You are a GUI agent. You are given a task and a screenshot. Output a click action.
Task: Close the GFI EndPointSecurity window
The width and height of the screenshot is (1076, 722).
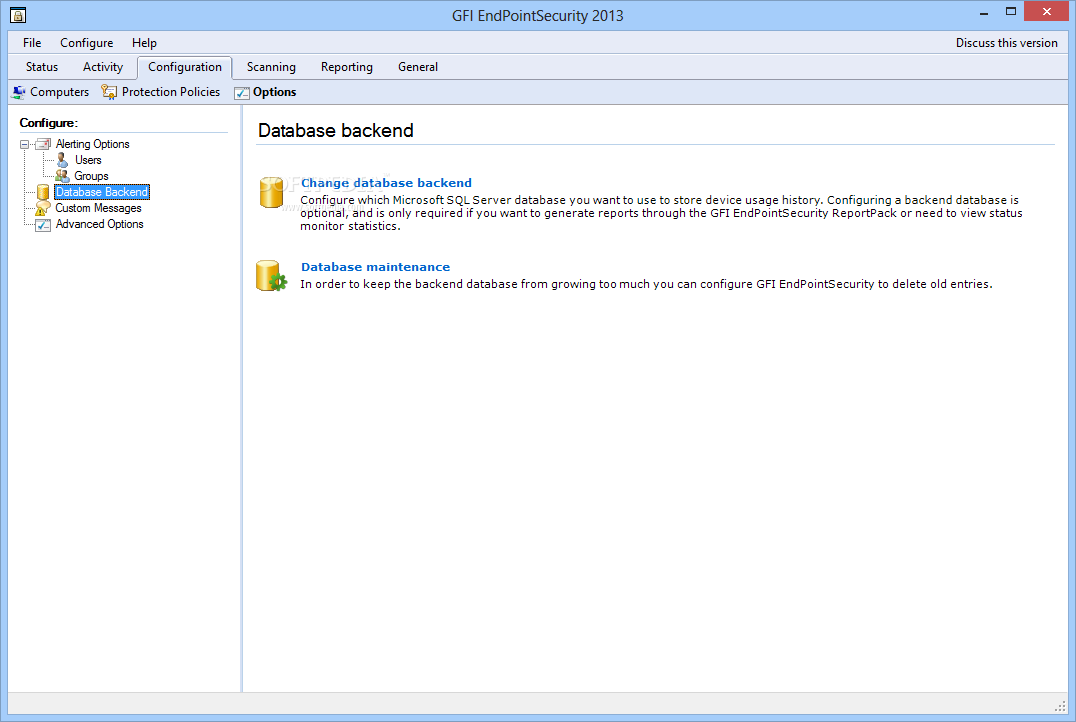click(x=1046, y=12)
